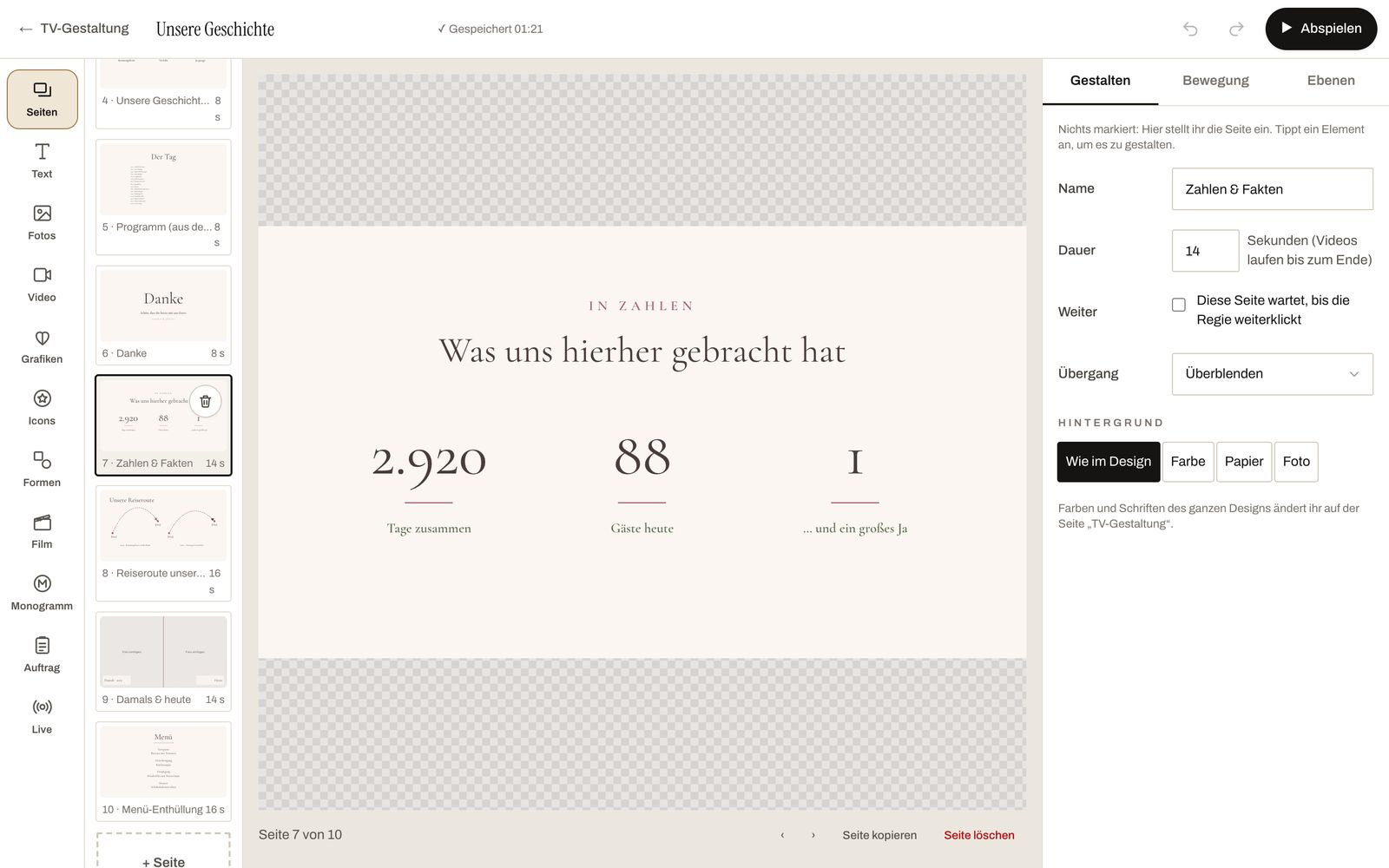Delete page via trash icon on thumbnail
Image resolution: width=1389 pixels, height=868 pixels.
click(206, 401)
